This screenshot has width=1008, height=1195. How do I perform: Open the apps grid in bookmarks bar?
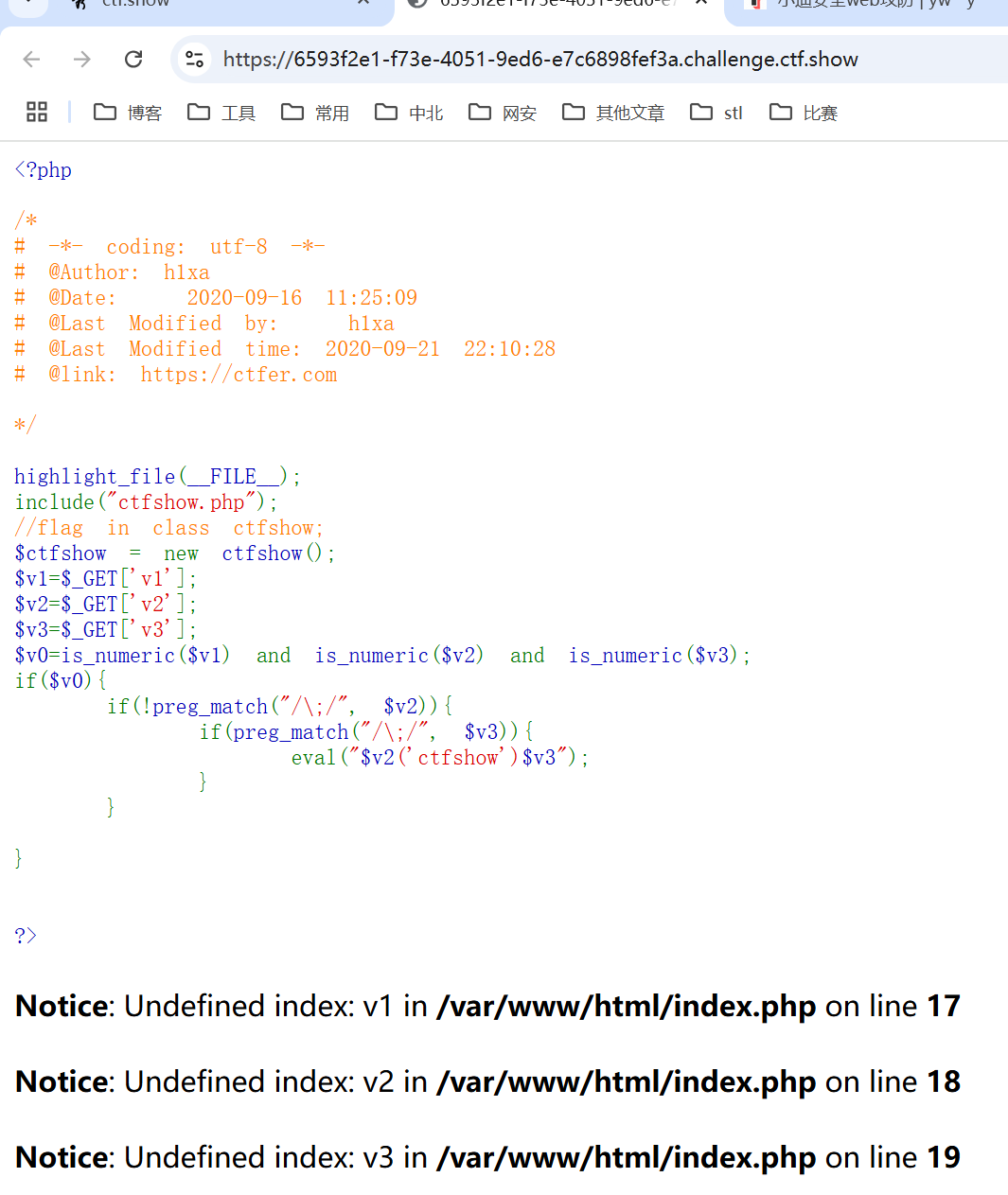[x=37, y=113]
